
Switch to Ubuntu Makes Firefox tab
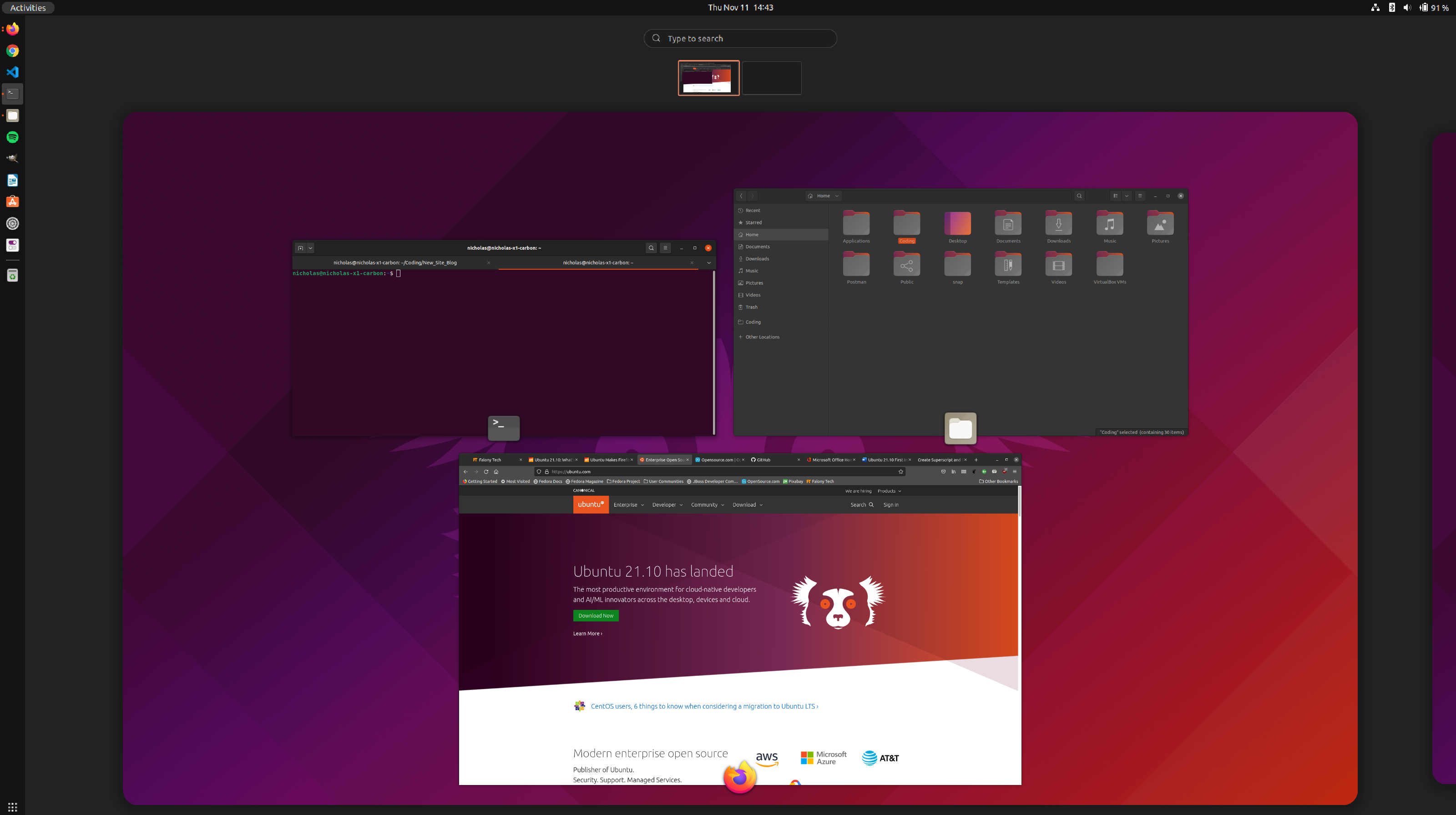(608, 460)
